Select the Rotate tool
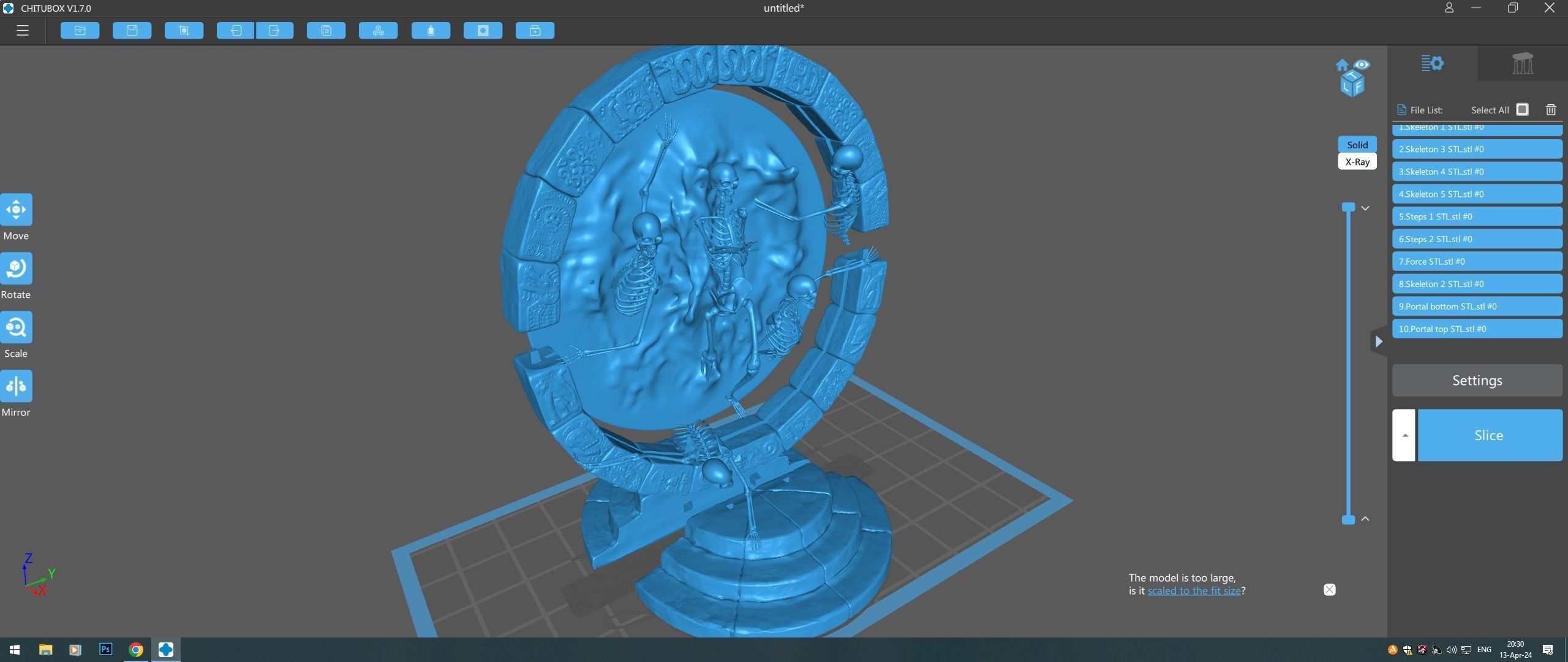The height and width of the screenshot is (662, 1568). [16, 268]
